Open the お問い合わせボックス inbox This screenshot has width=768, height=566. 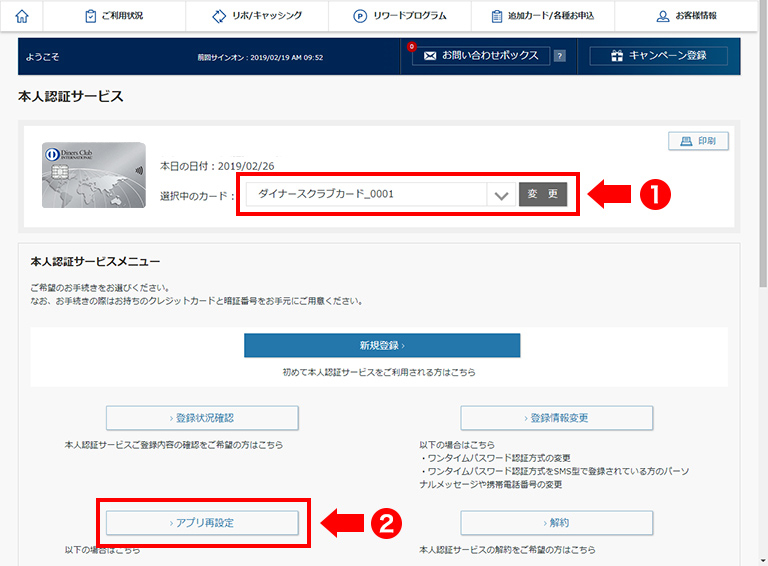point(481,56)
